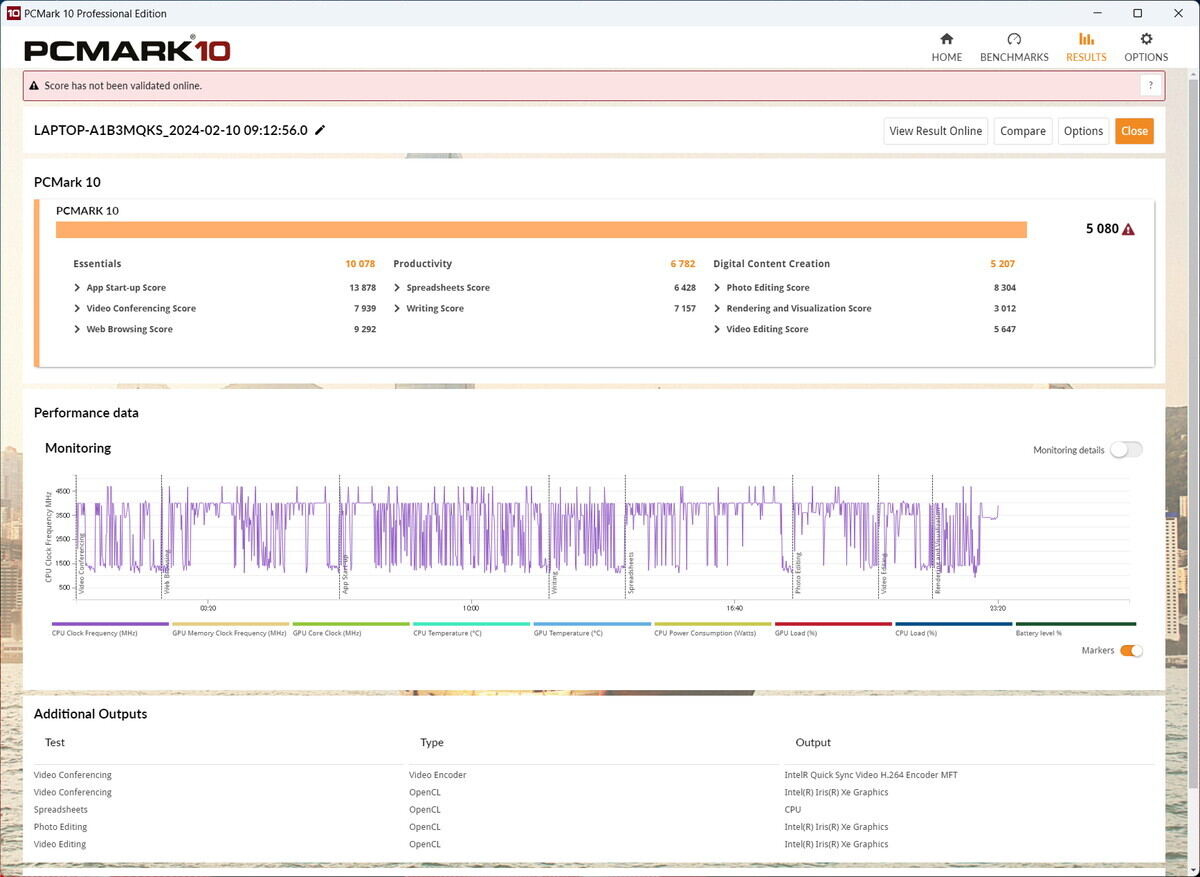Click the orange PCMARK 10 score bar
The height and width of the screenshot is (877, 1200).
coord(541,230)
